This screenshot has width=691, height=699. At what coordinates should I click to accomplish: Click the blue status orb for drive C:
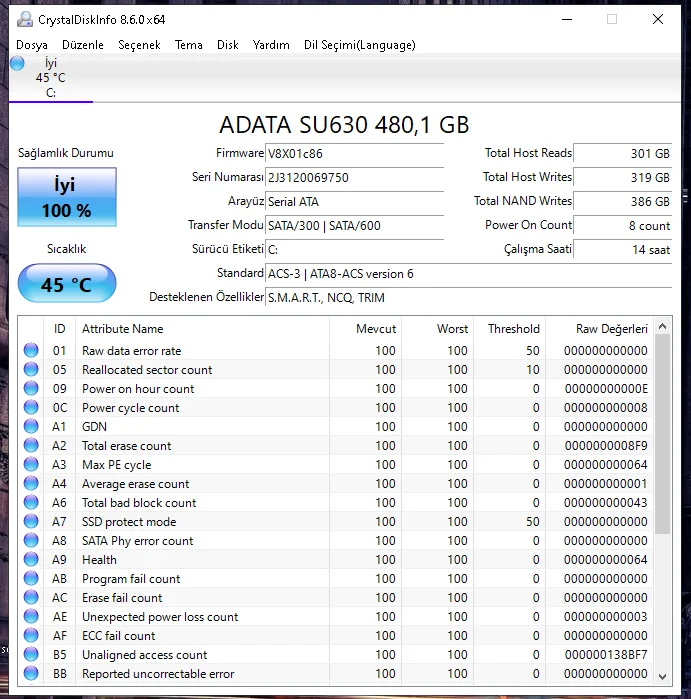[x=17, y=63]
